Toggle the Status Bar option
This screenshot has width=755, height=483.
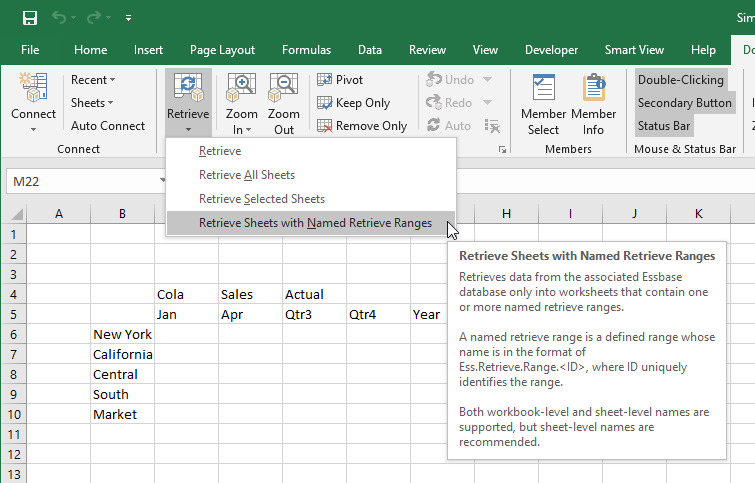pyautogui.click(x=664, y=126)
